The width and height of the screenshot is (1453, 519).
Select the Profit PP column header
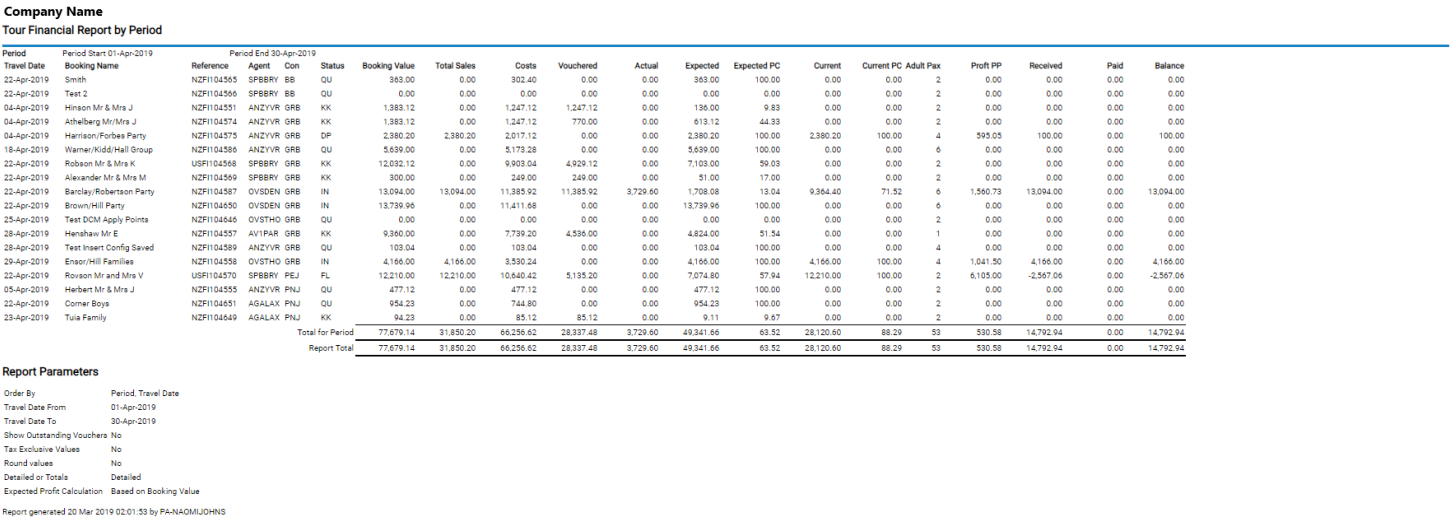pos(986,66)
